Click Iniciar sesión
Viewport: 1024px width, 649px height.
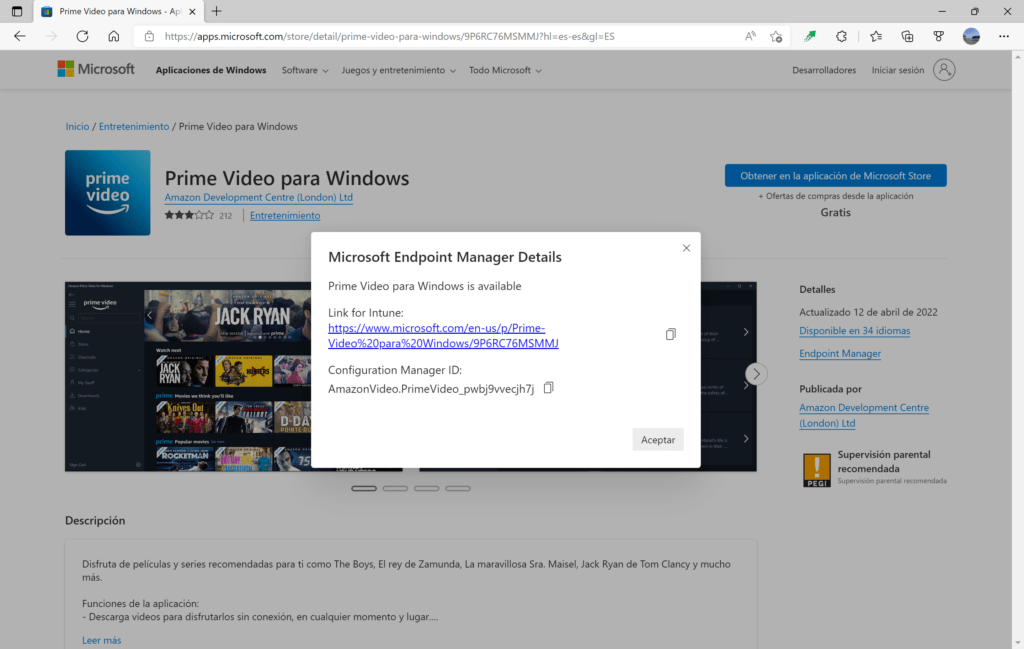pyautogui.click(x=898, y=70)
